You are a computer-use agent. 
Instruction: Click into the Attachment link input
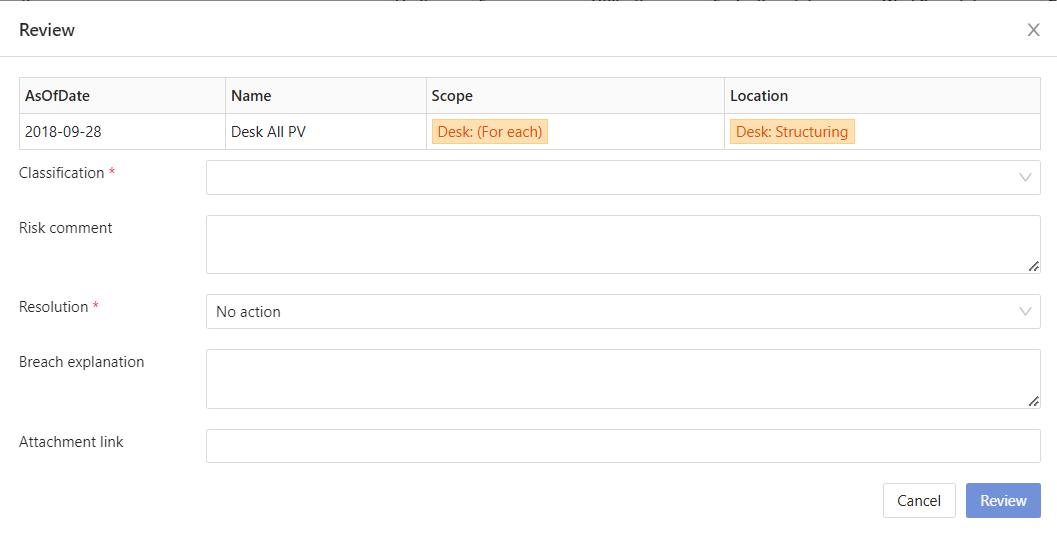[622, 446]
